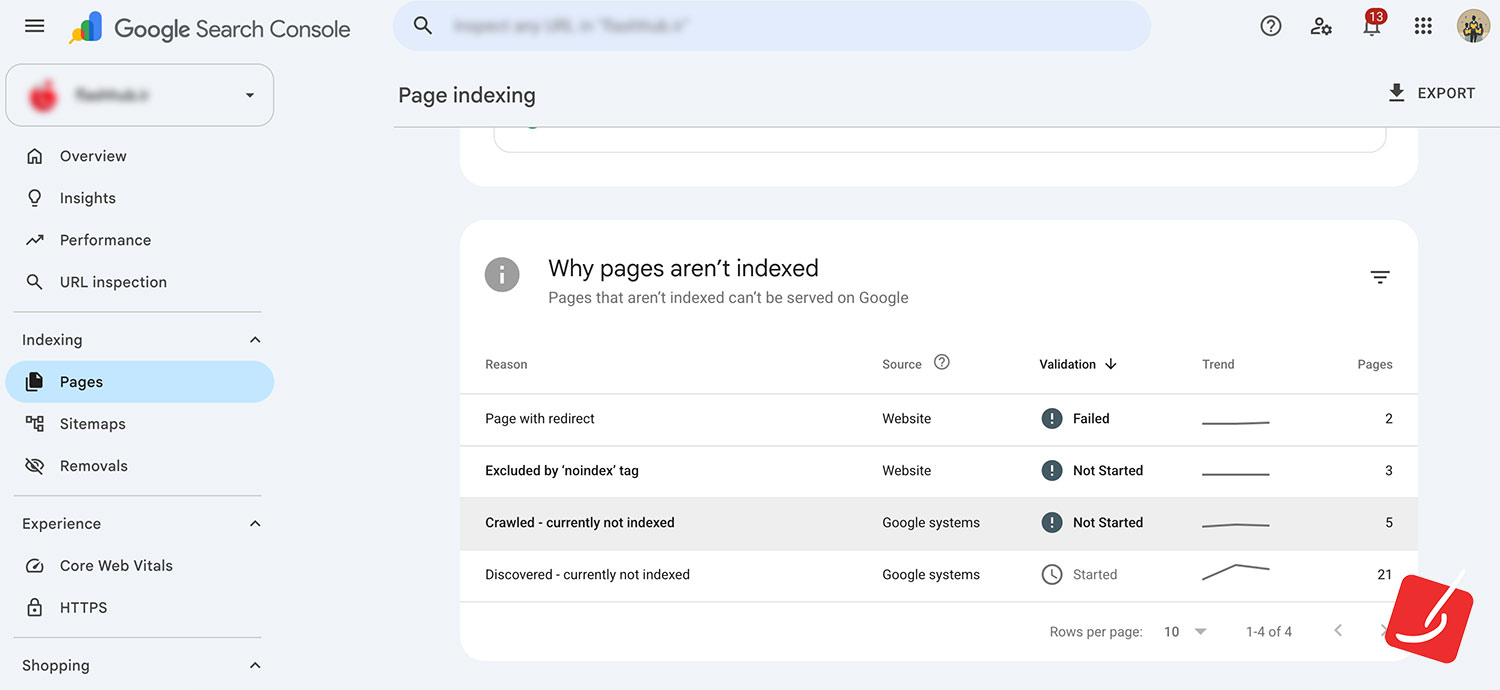Image resolution: width=1500 pixels, height=690 pixels.
Task: Open the Help question mark icon
Action: tap(1271, 26)
